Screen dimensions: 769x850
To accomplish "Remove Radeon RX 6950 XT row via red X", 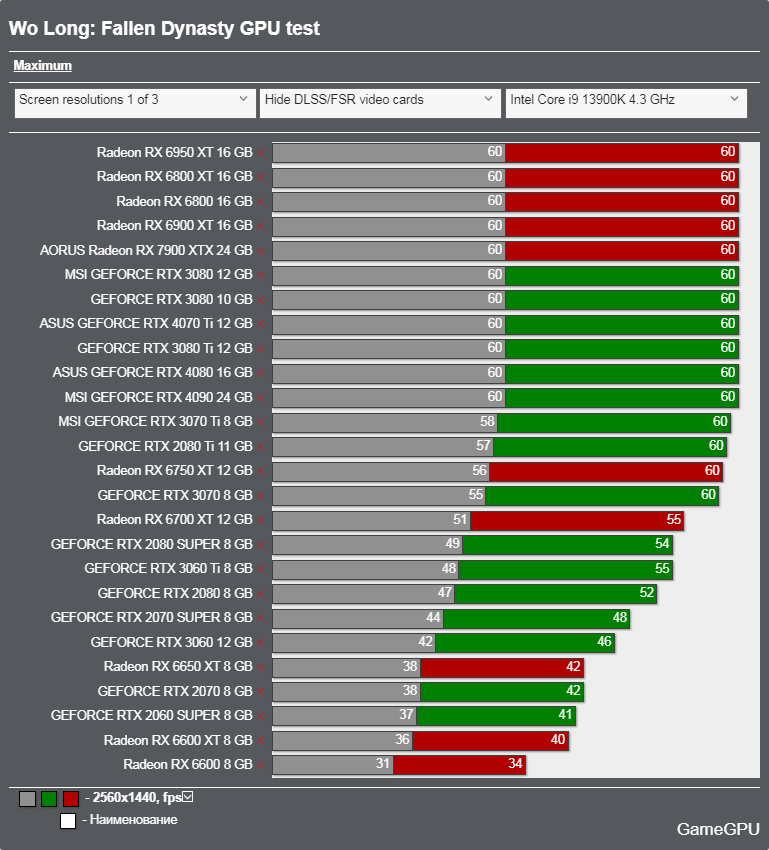I will click(x=260, y=153).
